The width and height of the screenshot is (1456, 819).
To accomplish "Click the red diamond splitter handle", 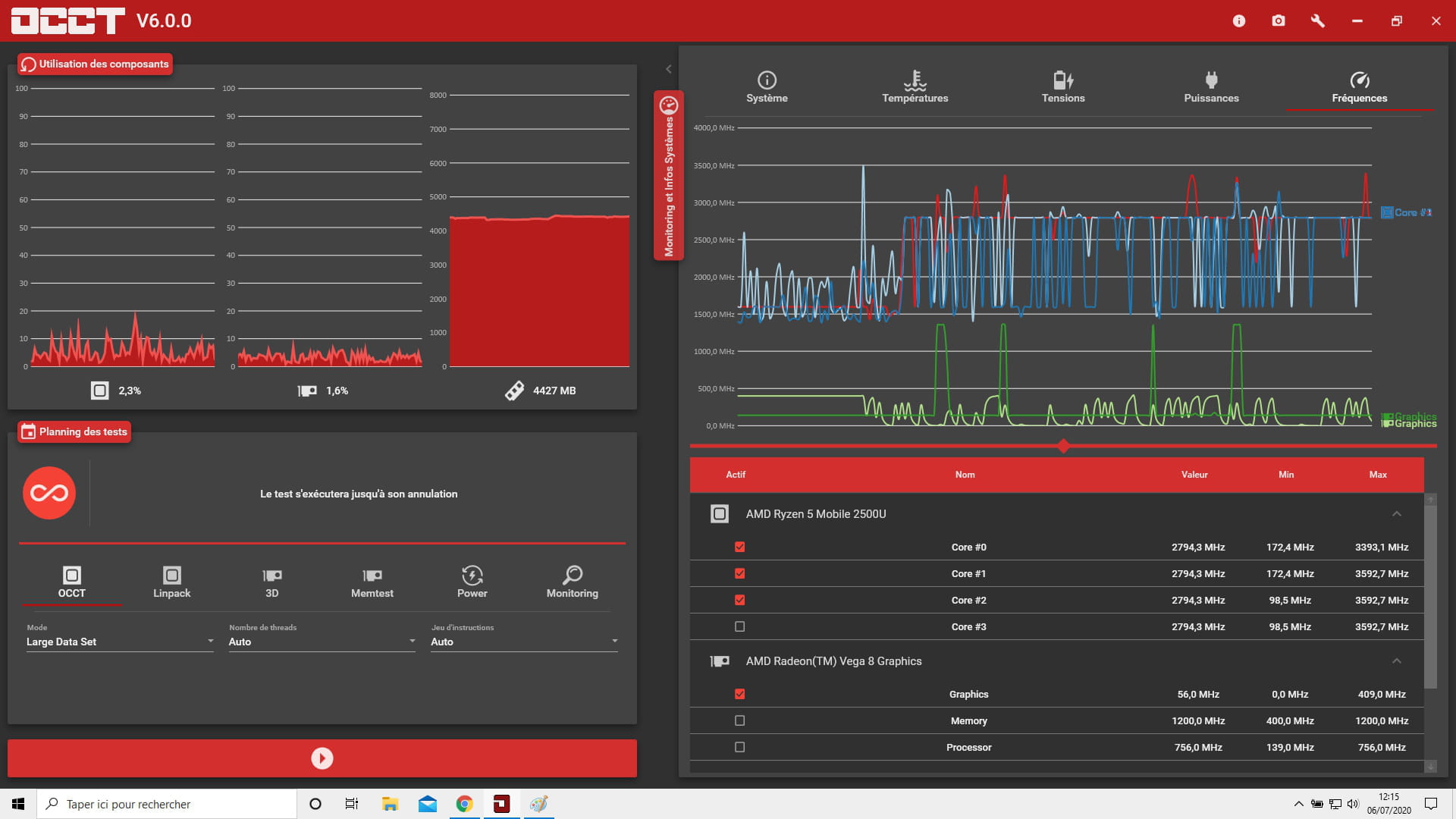I will pos(1063,446).
